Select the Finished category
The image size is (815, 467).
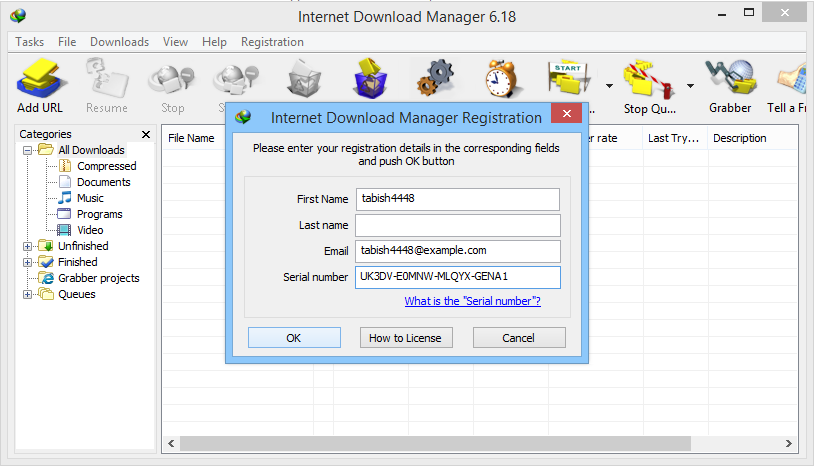coord(77,262)
